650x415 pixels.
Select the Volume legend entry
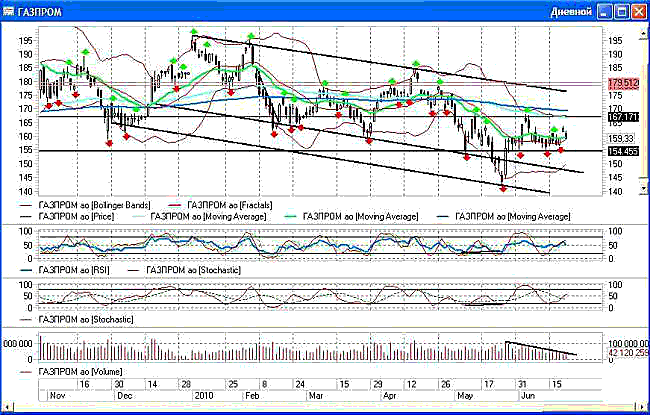point(71,372)
